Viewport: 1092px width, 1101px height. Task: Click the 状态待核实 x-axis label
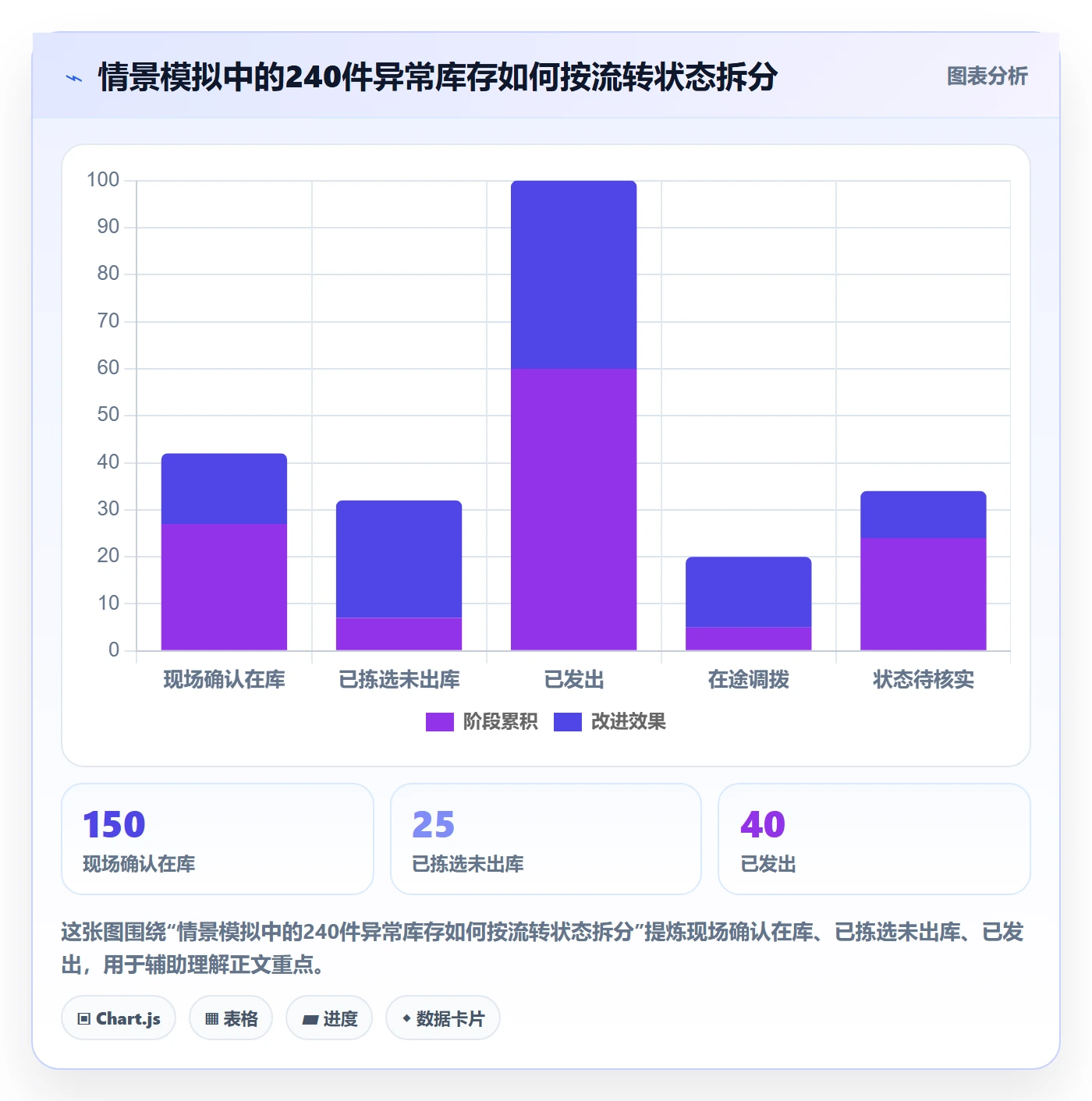point(924,680)
